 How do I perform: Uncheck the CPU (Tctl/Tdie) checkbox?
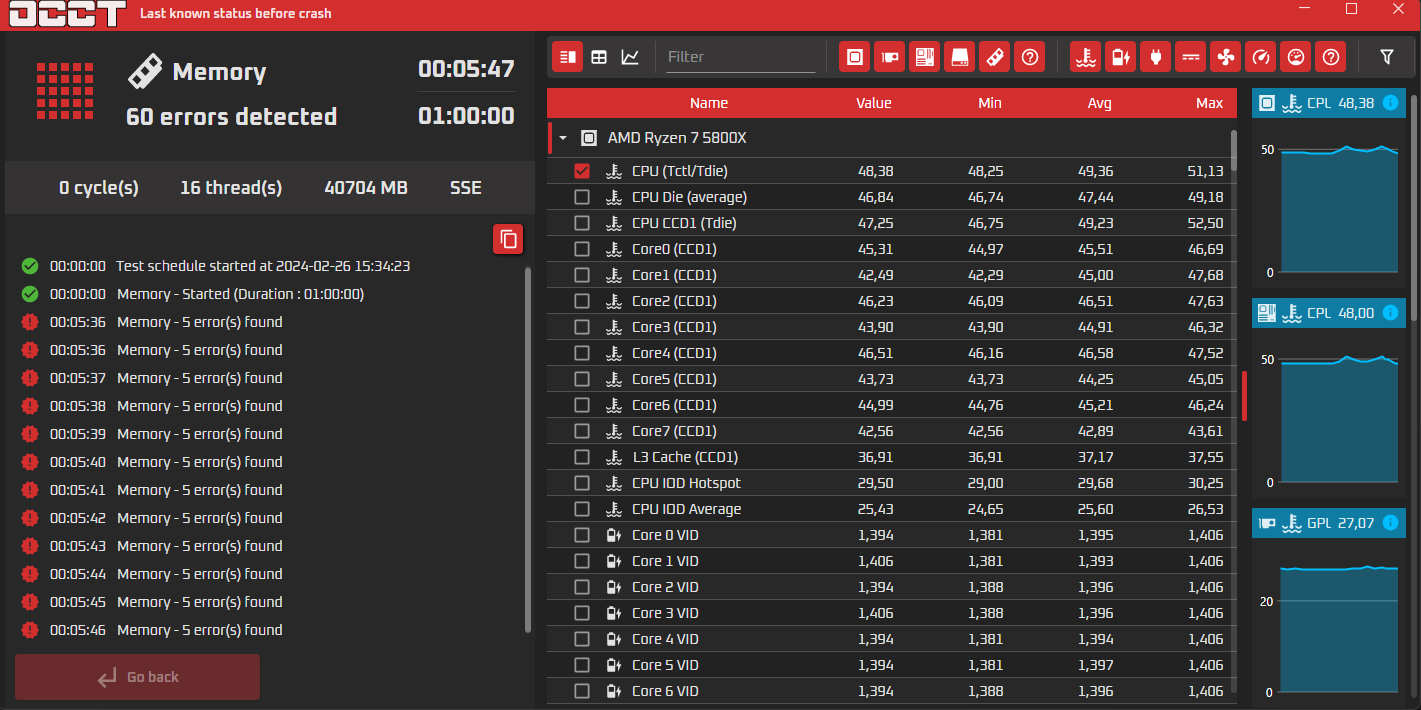click(582, 171)
